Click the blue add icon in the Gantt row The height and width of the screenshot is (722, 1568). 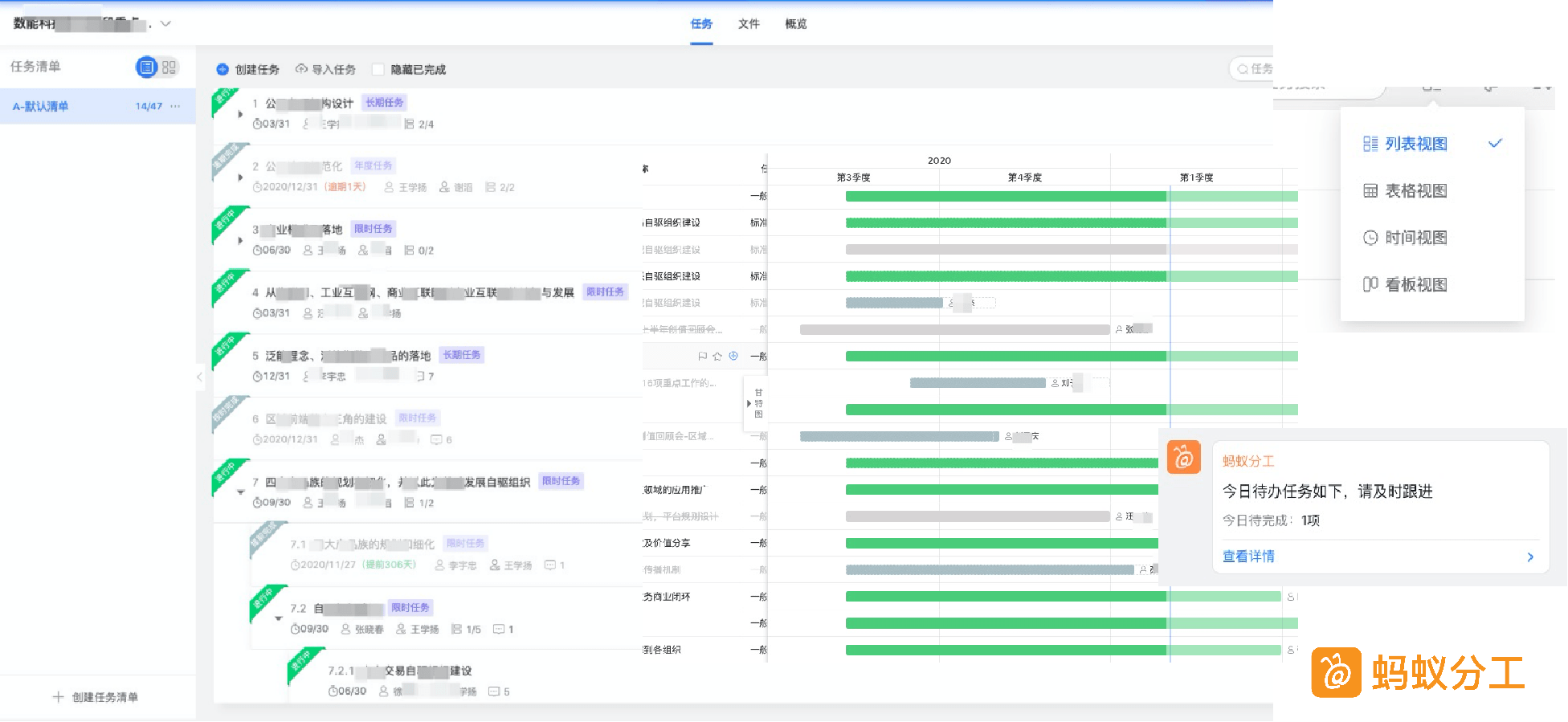point(733,356)
